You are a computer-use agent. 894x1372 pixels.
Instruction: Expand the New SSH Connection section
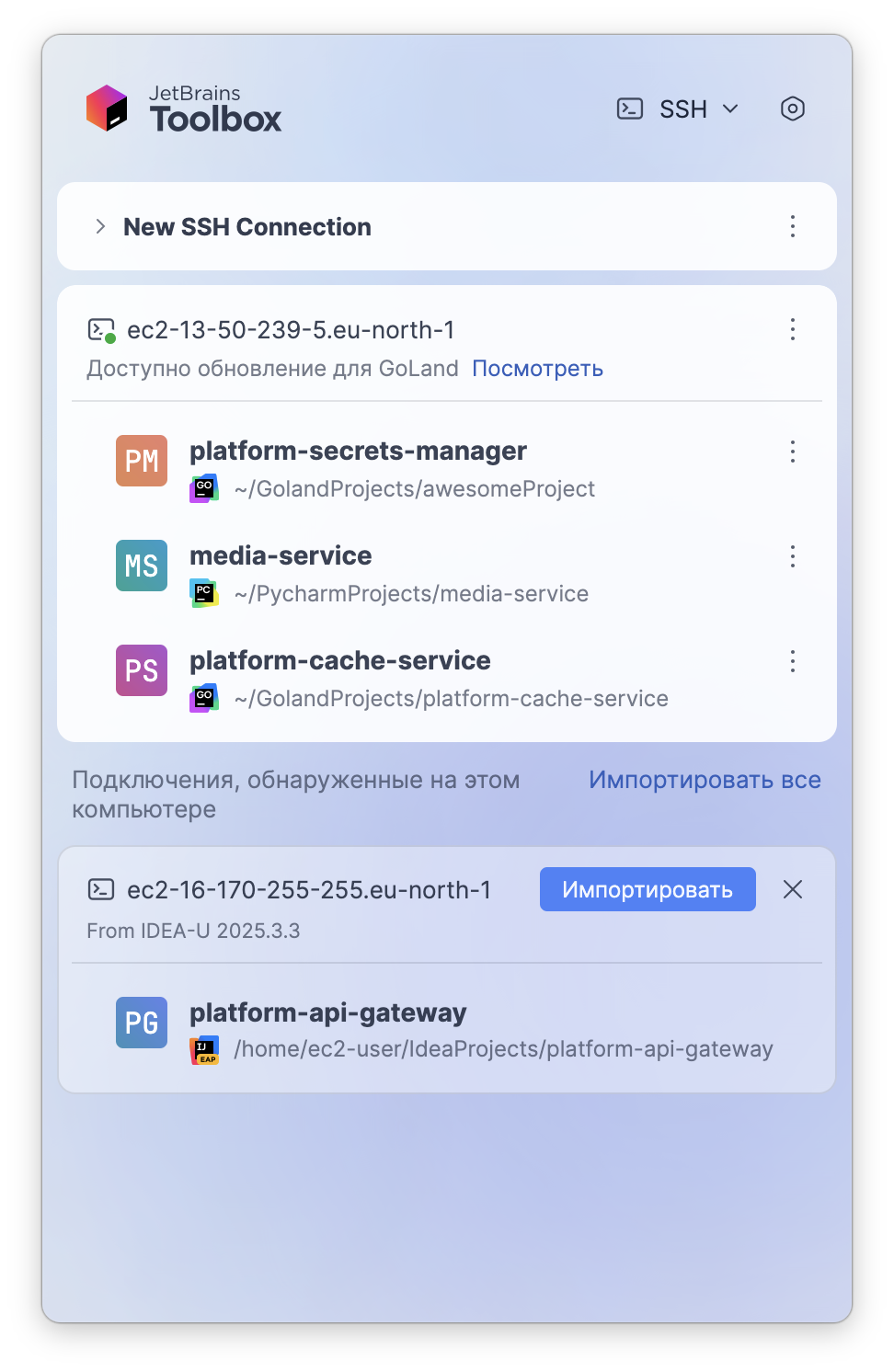100,226
